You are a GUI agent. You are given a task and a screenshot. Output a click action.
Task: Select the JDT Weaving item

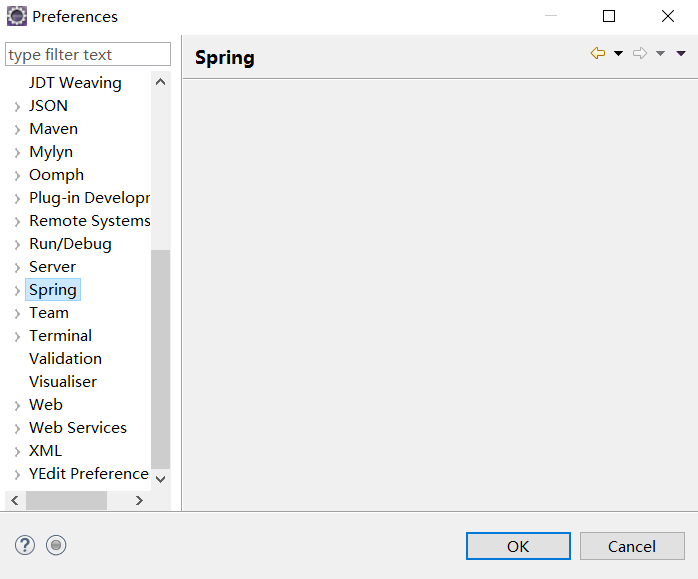pos(75,83)
